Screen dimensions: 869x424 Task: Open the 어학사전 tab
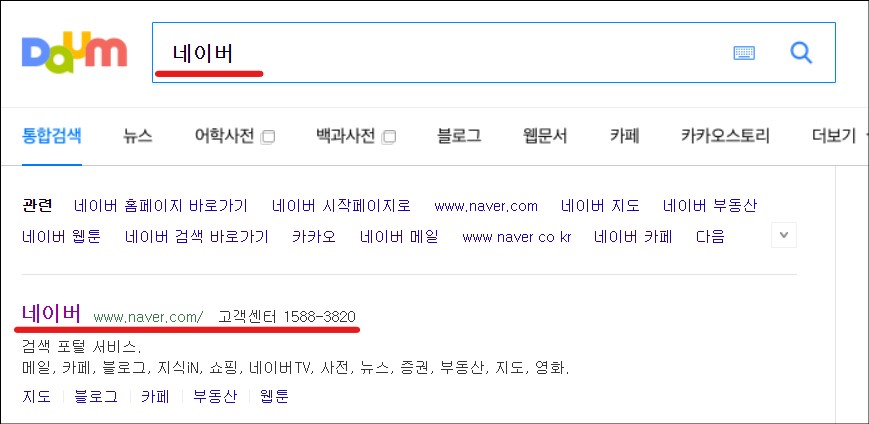[224, 136]
